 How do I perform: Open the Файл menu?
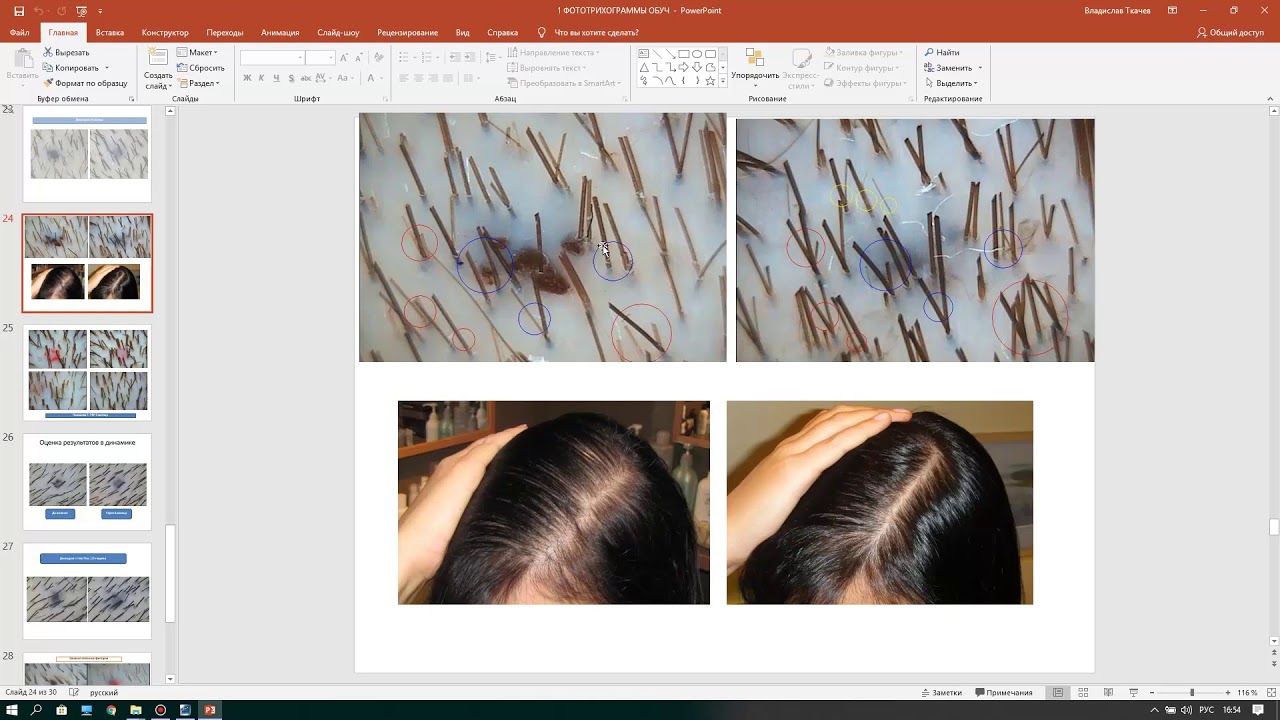pyautogui.click(x=20, y=32)
